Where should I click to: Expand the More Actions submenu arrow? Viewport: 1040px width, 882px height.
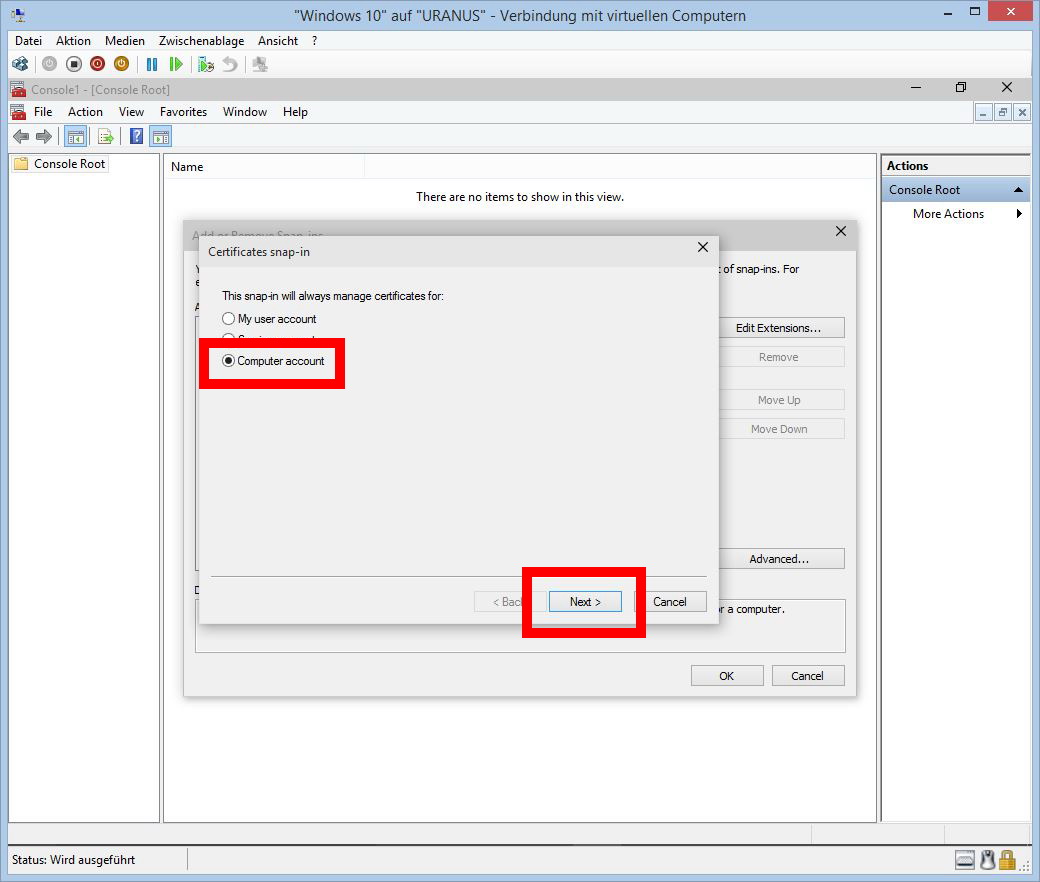tap(1018, 214)
